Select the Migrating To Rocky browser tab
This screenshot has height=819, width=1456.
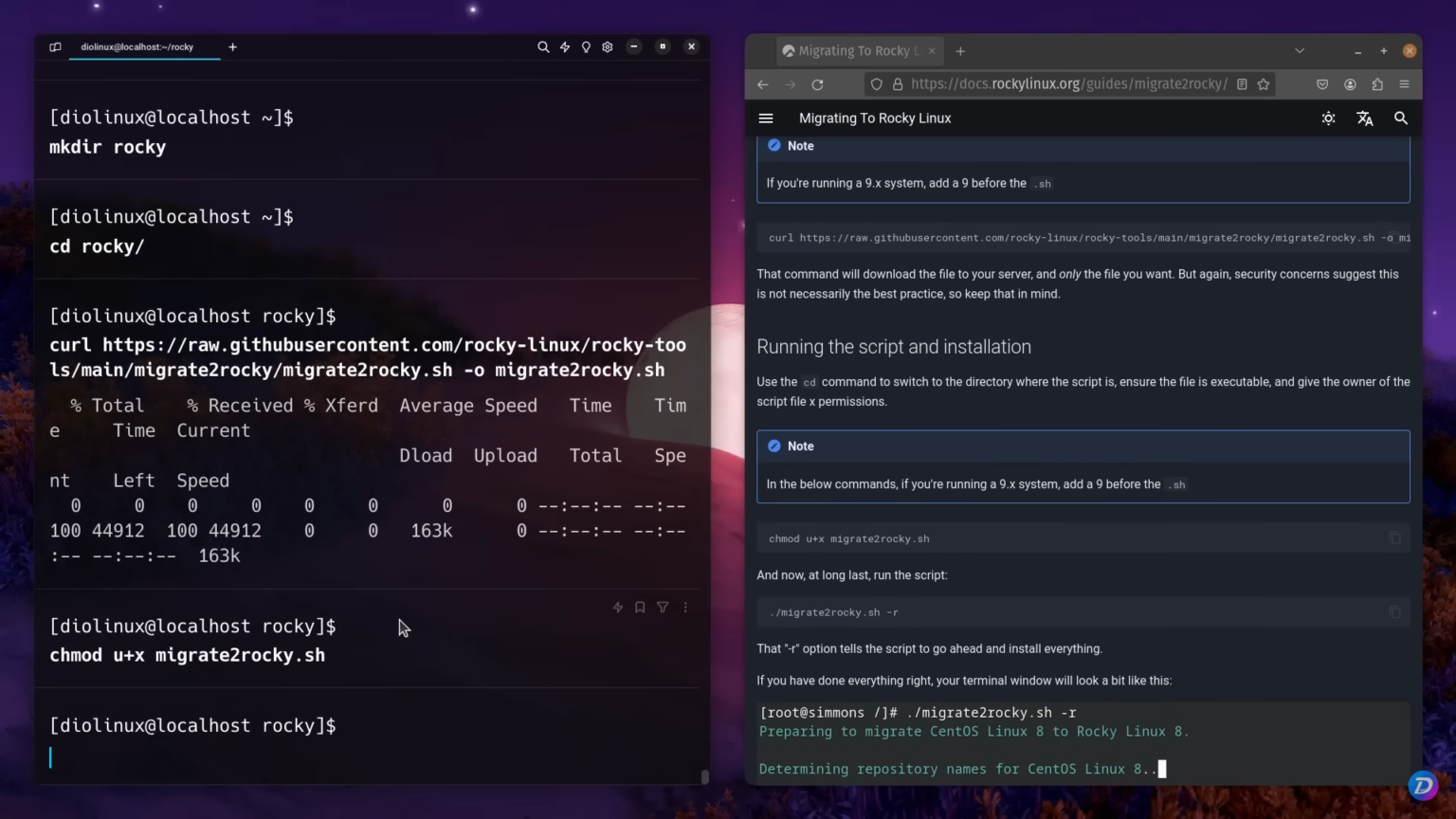858,51
